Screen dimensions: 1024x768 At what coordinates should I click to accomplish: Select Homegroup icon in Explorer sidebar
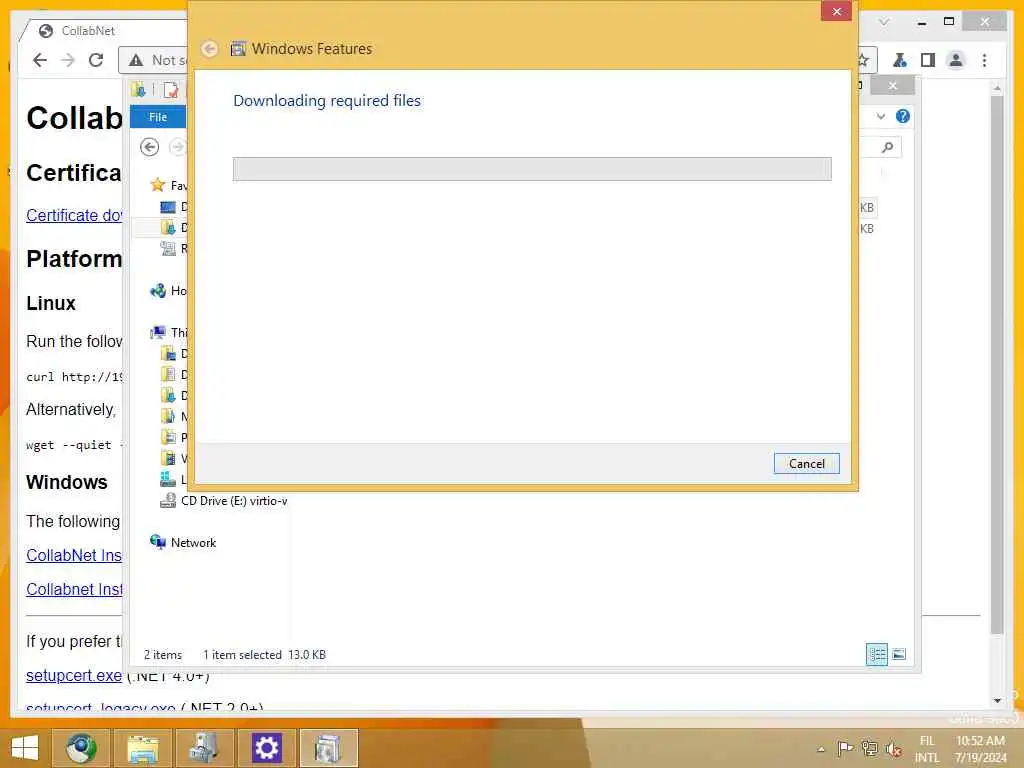click(157, 291)
